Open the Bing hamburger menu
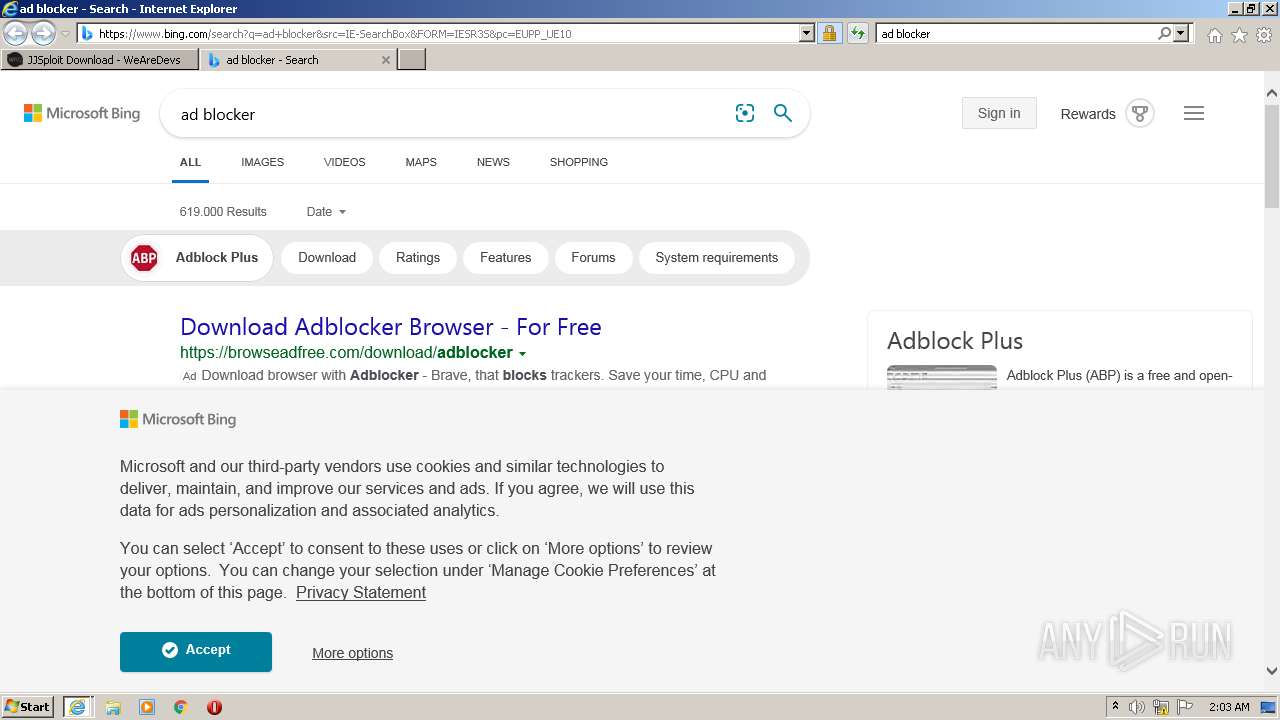Screen dimensions: 1280x720 (1194, 113)
